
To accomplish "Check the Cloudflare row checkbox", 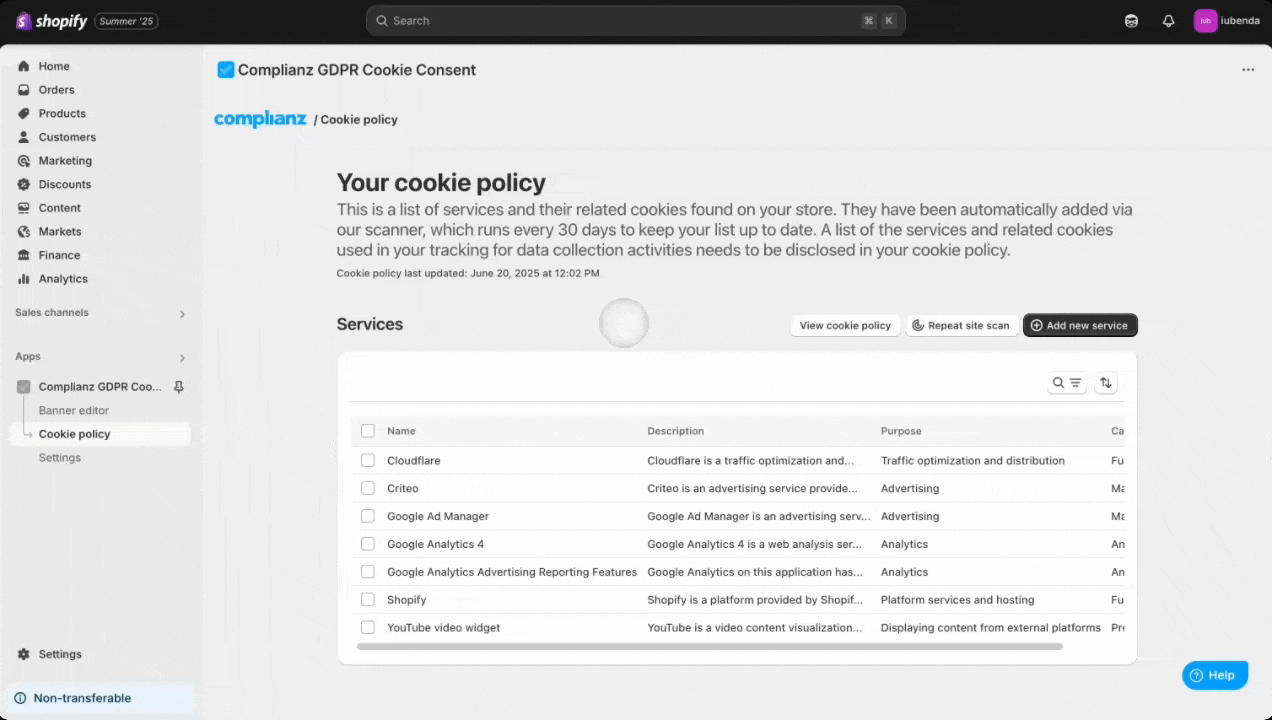I will (x=368, y=461).
